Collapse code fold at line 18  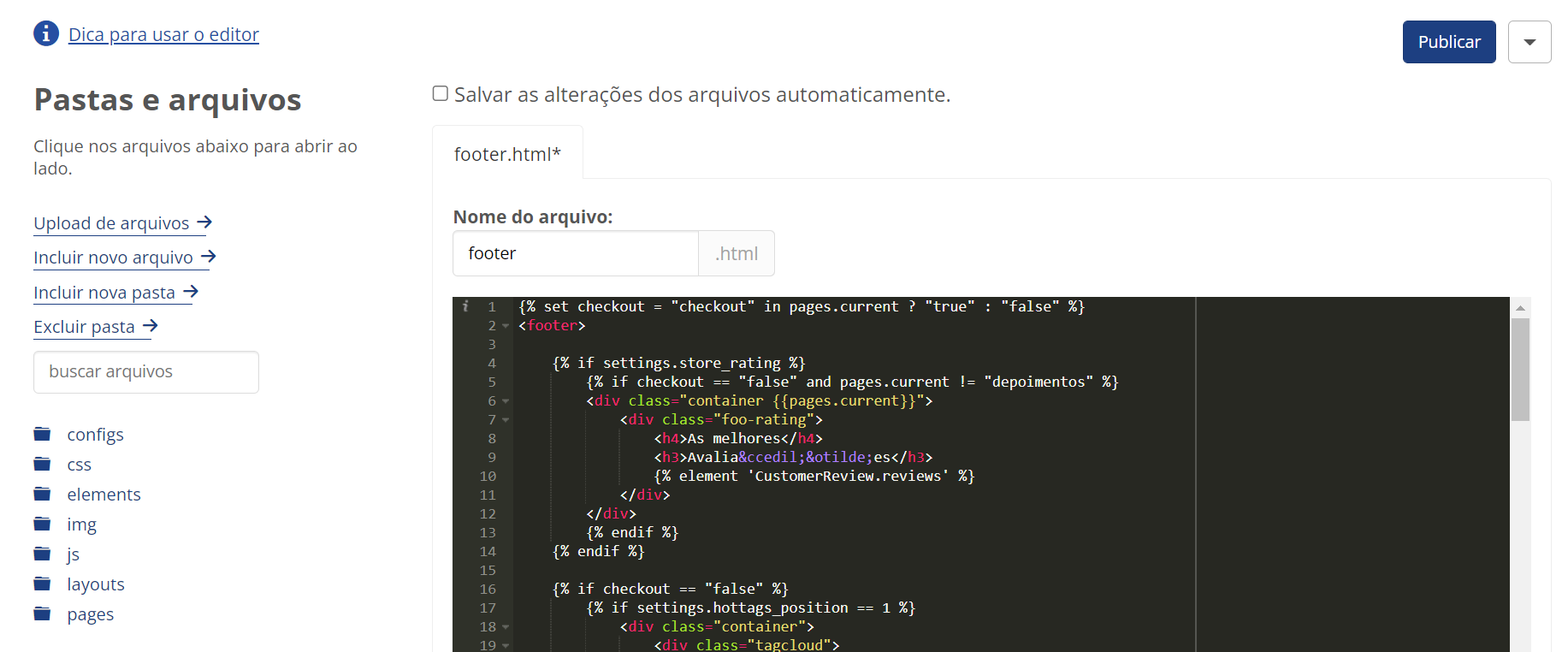(x=506, y=627)
